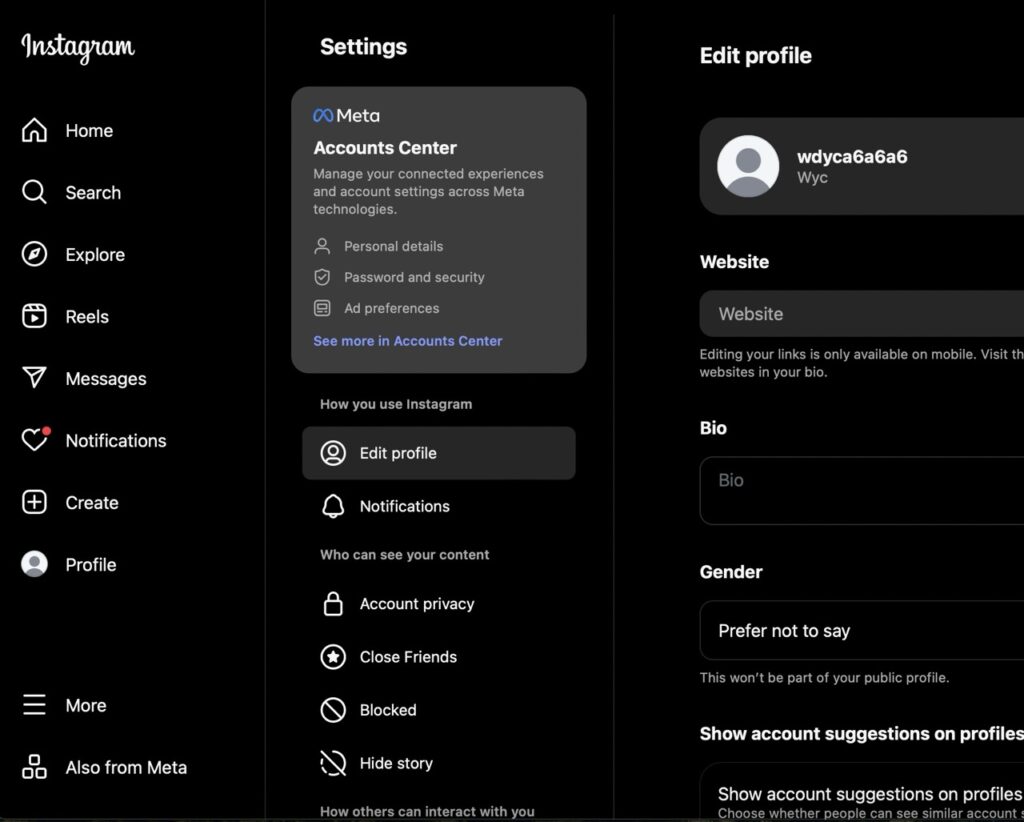Screen dimensions: 1024x822
Task: Click the Accounts Center heading
Action: tap(385, 148)
